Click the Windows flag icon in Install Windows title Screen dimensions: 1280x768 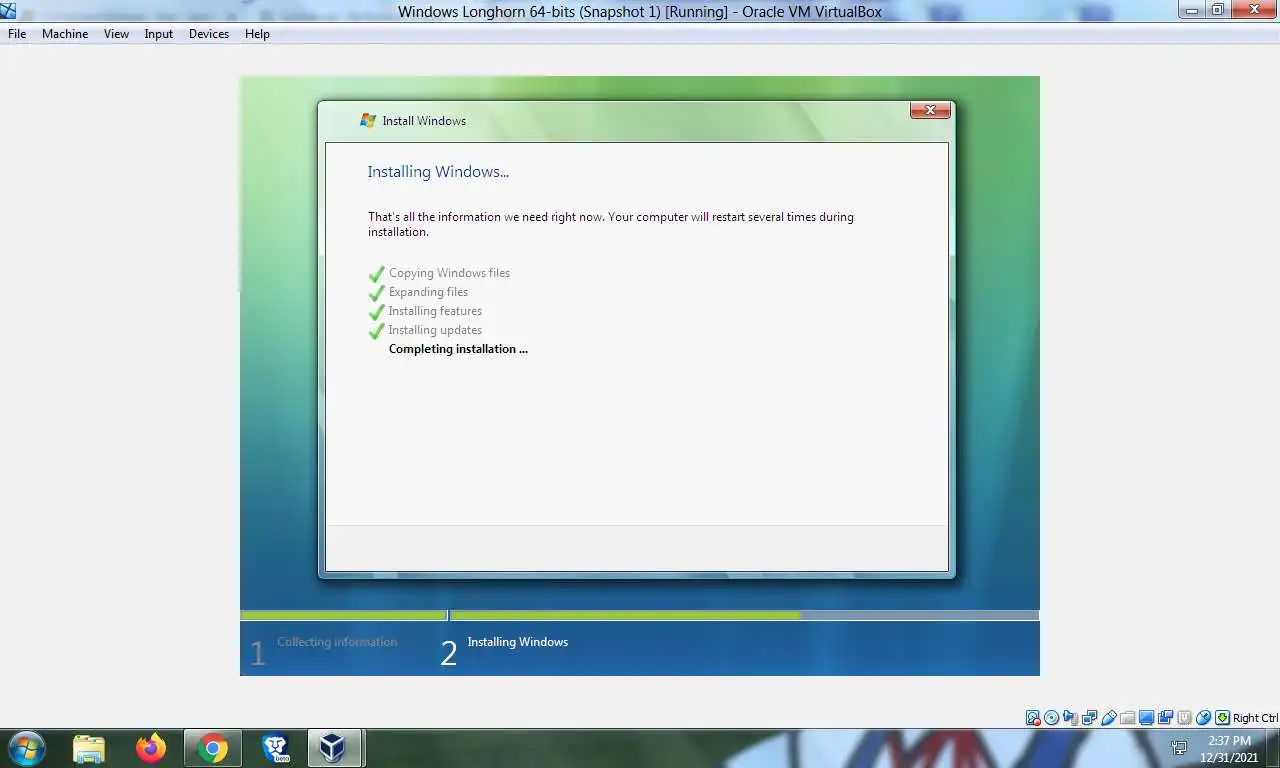(368, 120)
